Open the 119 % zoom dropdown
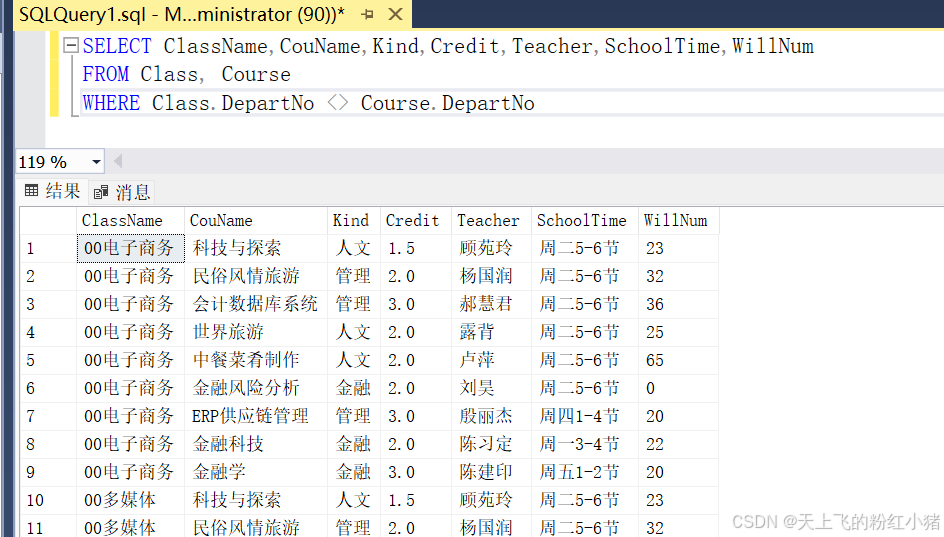Viewport: 944px width, 537px height. pos(96,162)
